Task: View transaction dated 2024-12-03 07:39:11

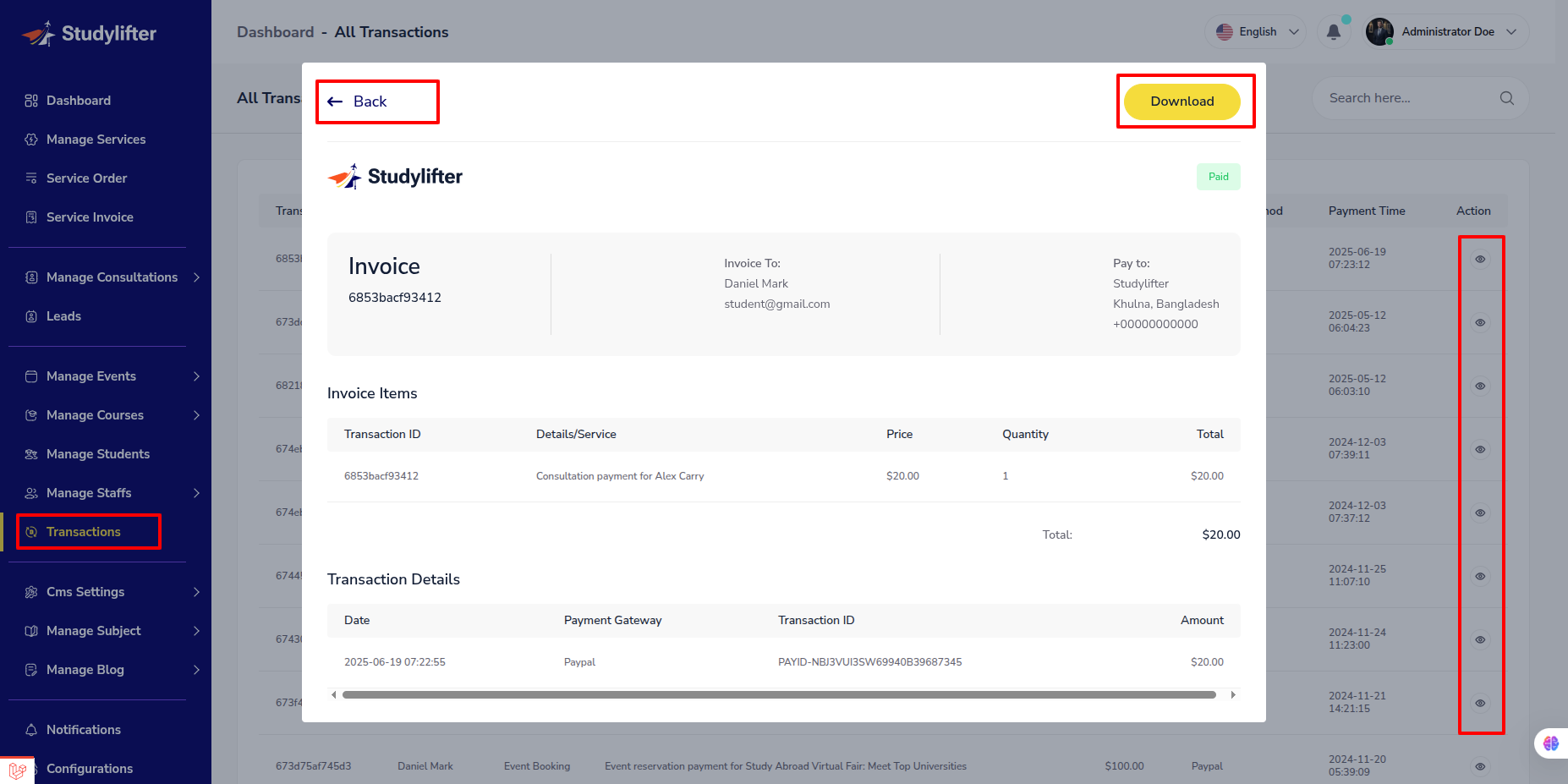Action: pos(1480,450)
